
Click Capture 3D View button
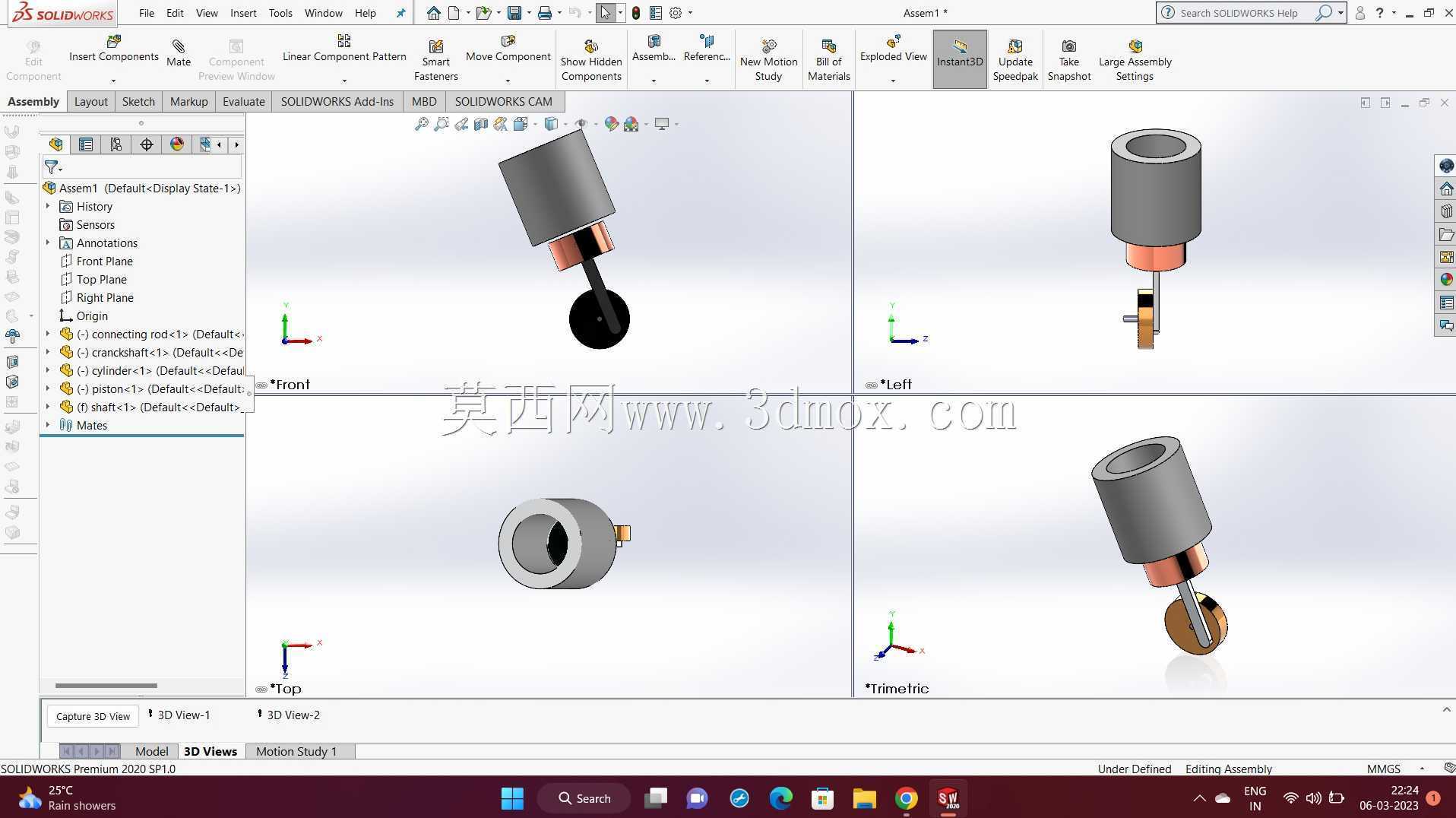[93, 716]
